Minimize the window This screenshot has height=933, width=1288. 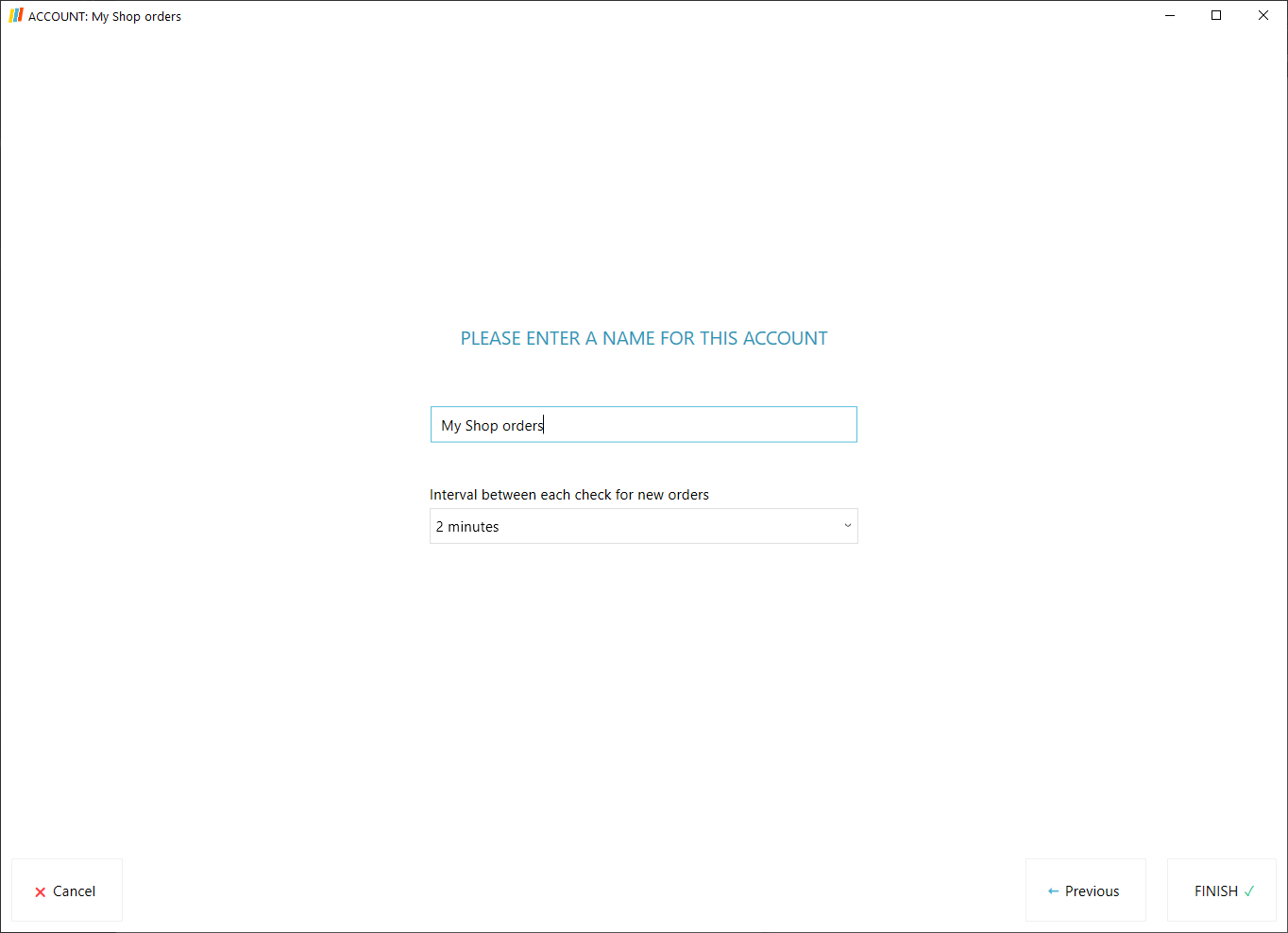(1170, 15)
